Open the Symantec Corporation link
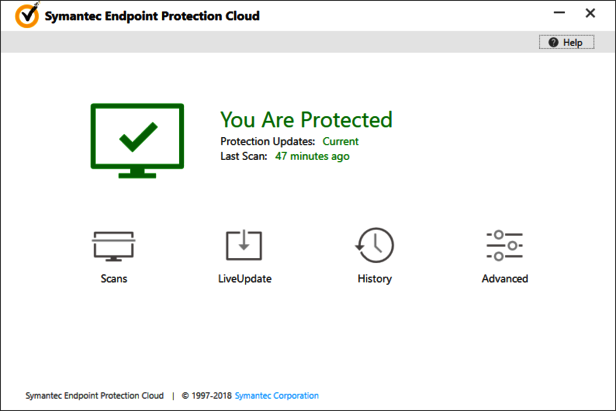This screenshot has width=616, height=411. pos(277,396)
